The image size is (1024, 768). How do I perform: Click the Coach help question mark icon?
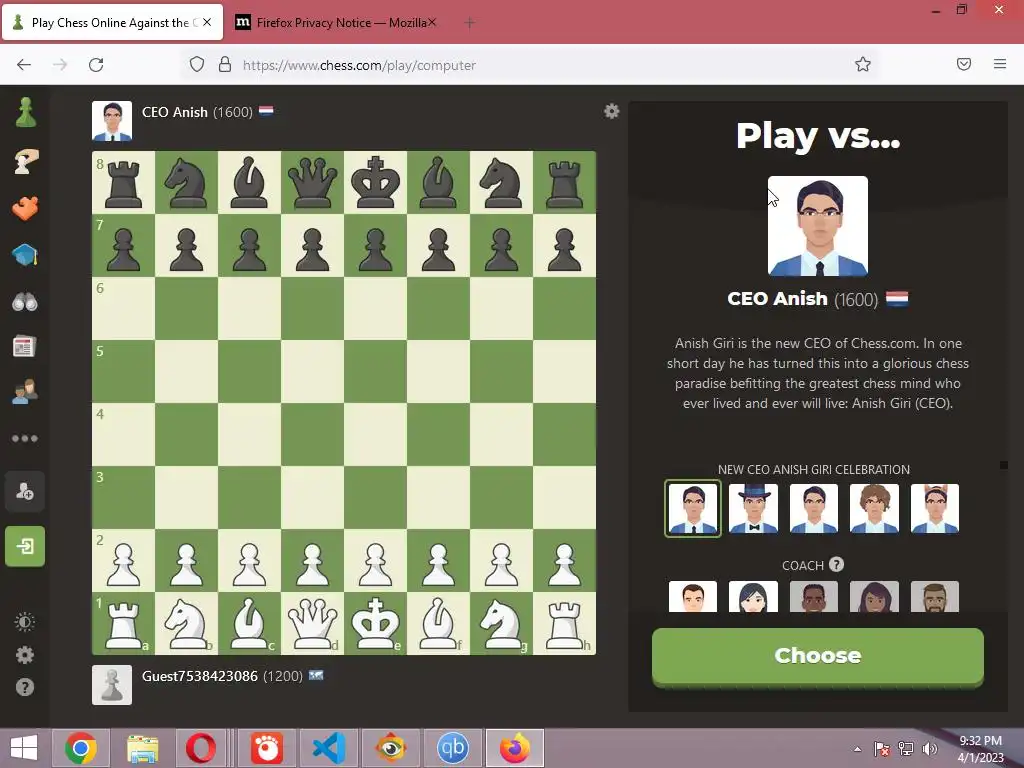(836, 564)
